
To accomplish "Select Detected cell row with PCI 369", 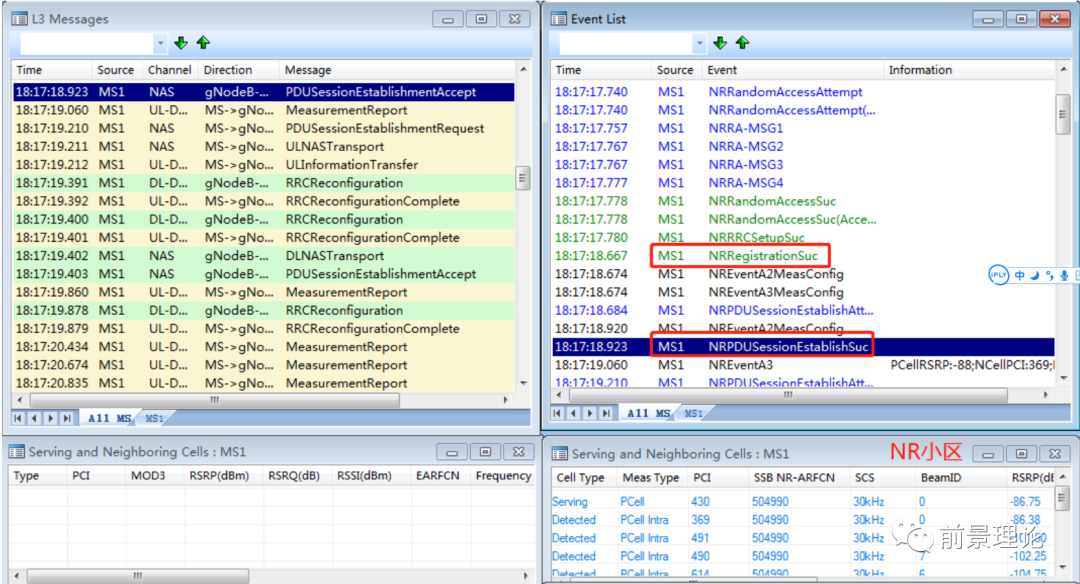I will (802, 520).
